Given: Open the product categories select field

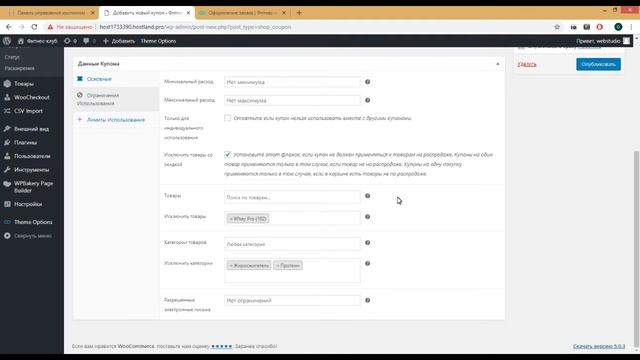Looking at the screenshot, I should tap(292, 244).
